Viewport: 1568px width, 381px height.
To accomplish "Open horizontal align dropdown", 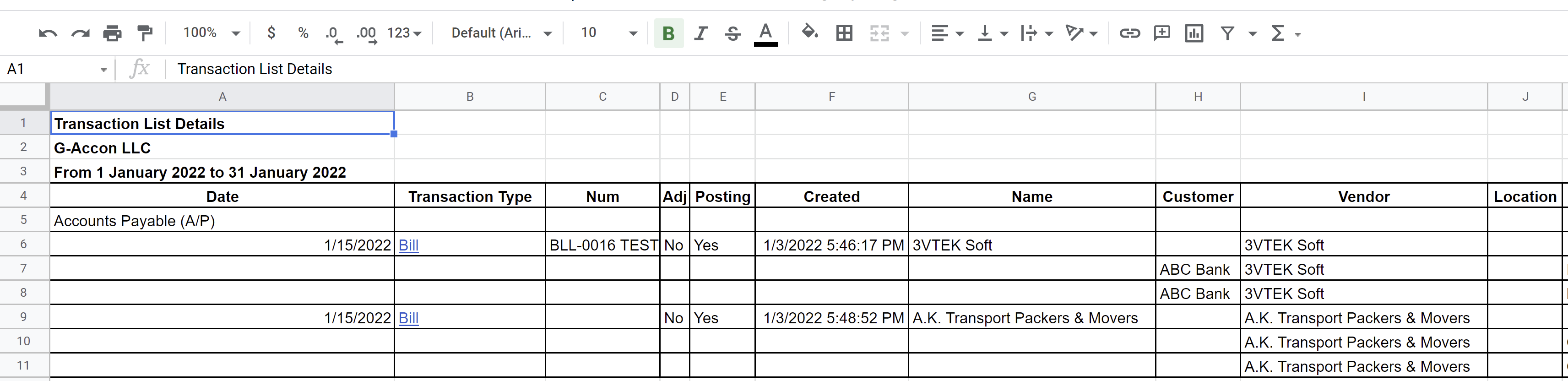I will [x=947, y=33].
